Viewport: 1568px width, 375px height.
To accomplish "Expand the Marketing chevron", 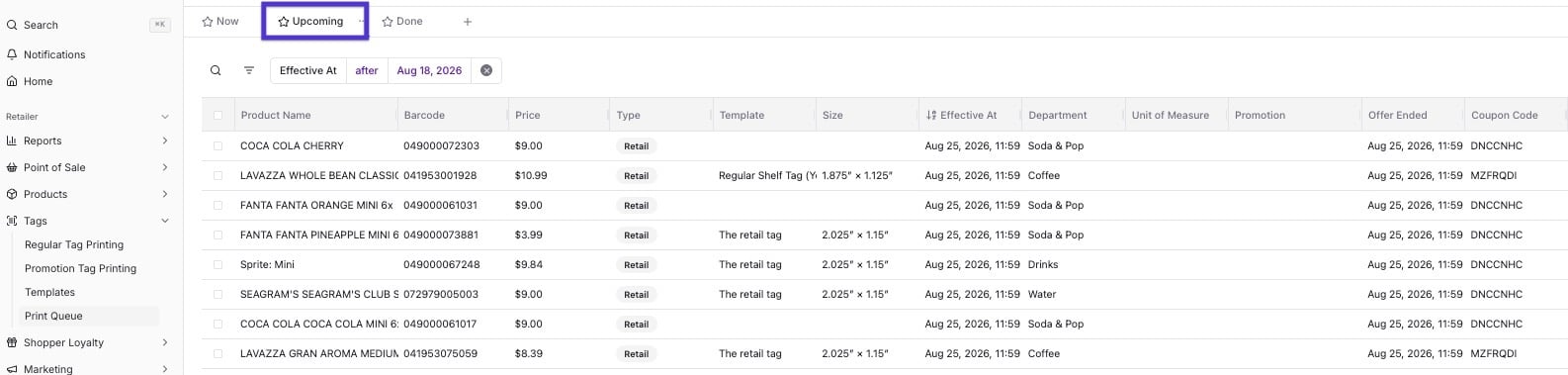I will (165, 369).
